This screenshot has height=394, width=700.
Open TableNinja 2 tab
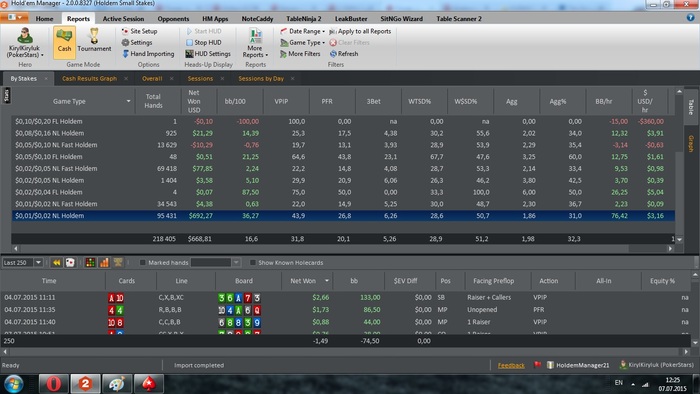pyautogui.click(x=304, y=19)
